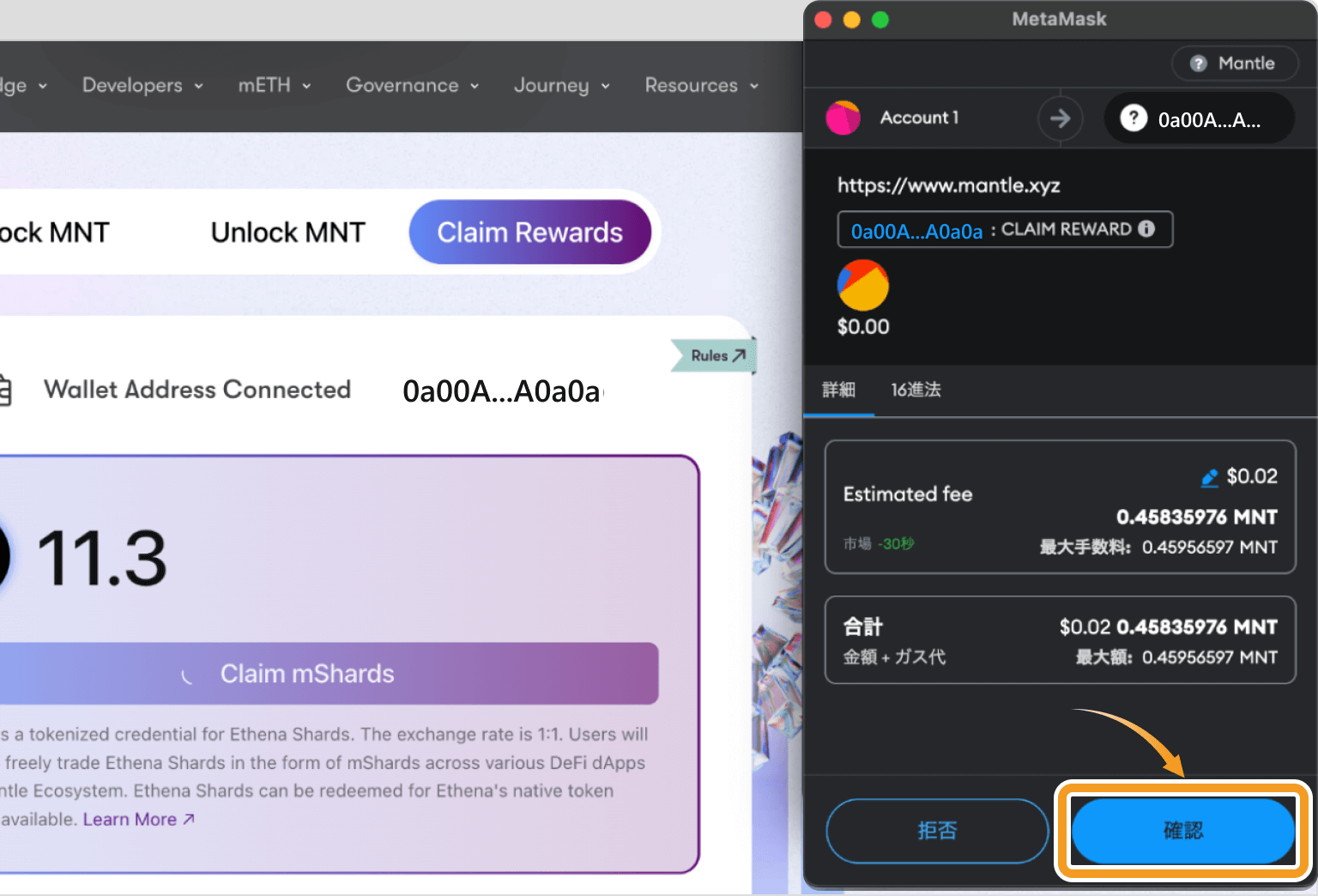Click the 最大手数料 0.45956597 MNT text
Image resolution: width=1318 pixels, height=896 pixels.
click(1158, 547)
